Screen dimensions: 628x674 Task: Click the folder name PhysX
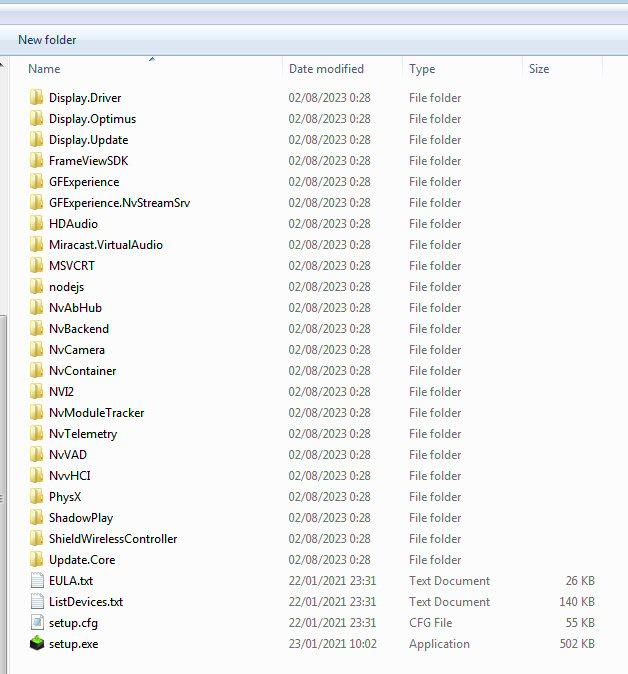[65, 497]
